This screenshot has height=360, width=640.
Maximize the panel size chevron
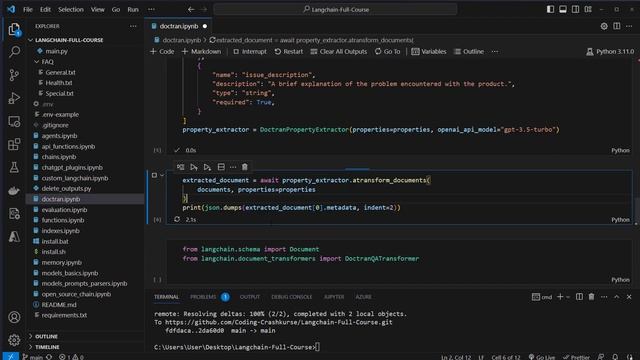click(617, 297)
